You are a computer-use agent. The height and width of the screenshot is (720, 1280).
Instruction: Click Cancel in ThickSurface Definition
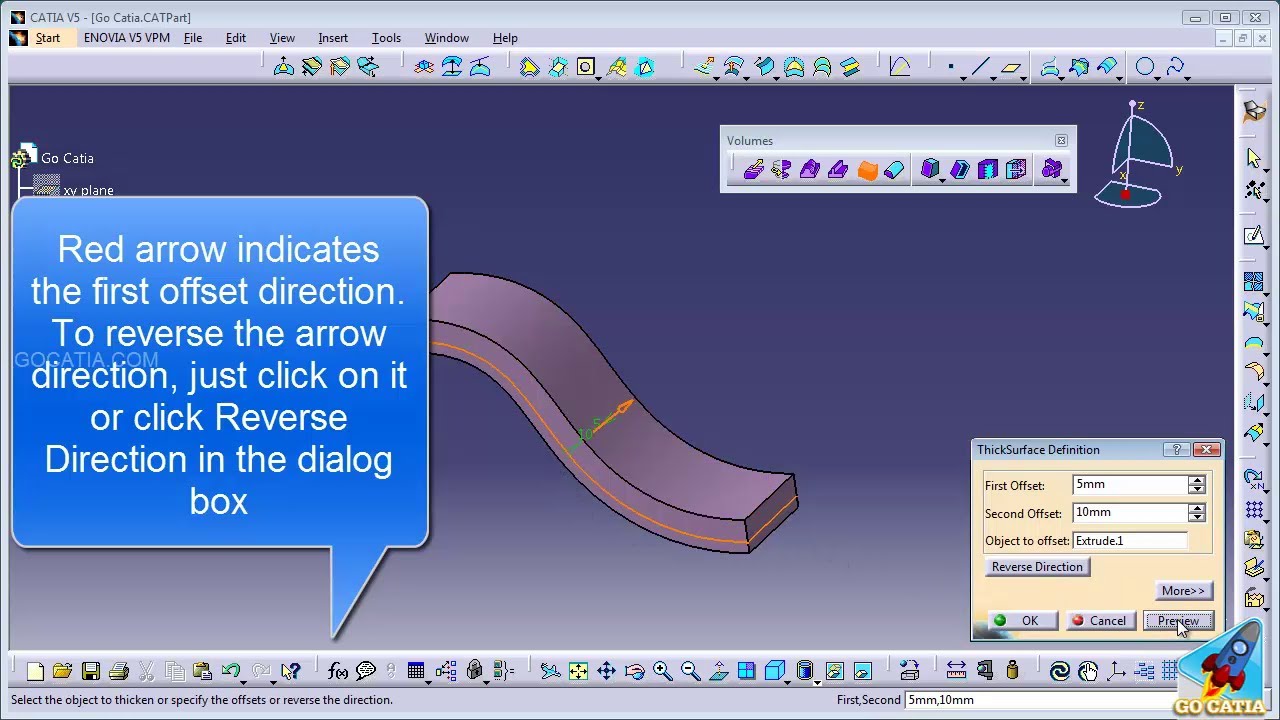tap(1100, 621)
